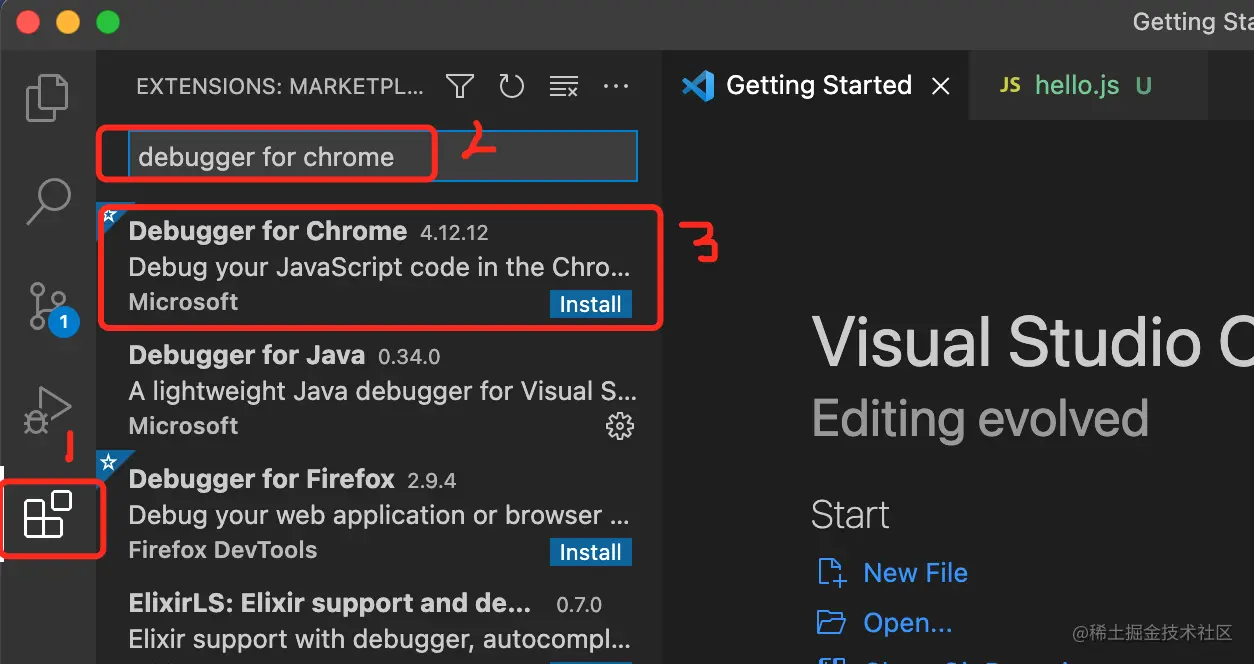Open the Explorer view icon

pos(47,97)
